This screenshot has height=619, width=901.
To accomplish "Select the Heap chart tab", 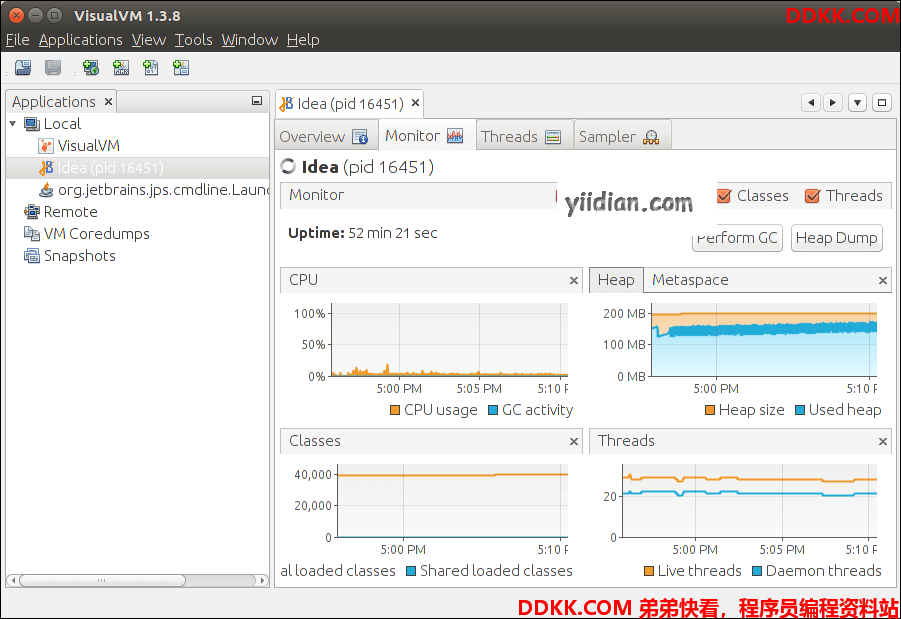I will (616, 280).
